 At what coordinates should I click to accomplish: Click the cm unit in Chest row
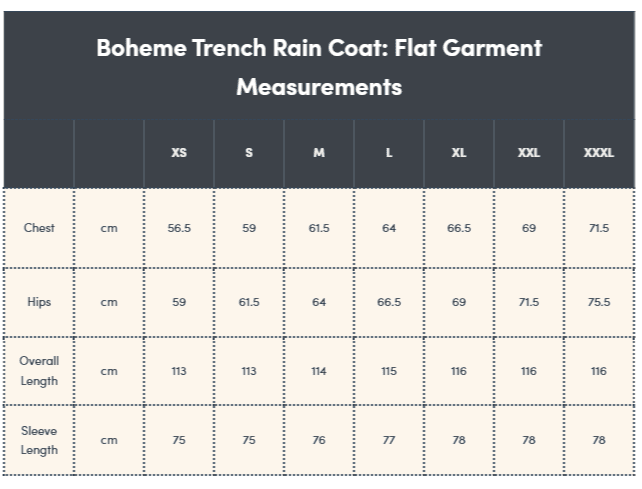109,228
